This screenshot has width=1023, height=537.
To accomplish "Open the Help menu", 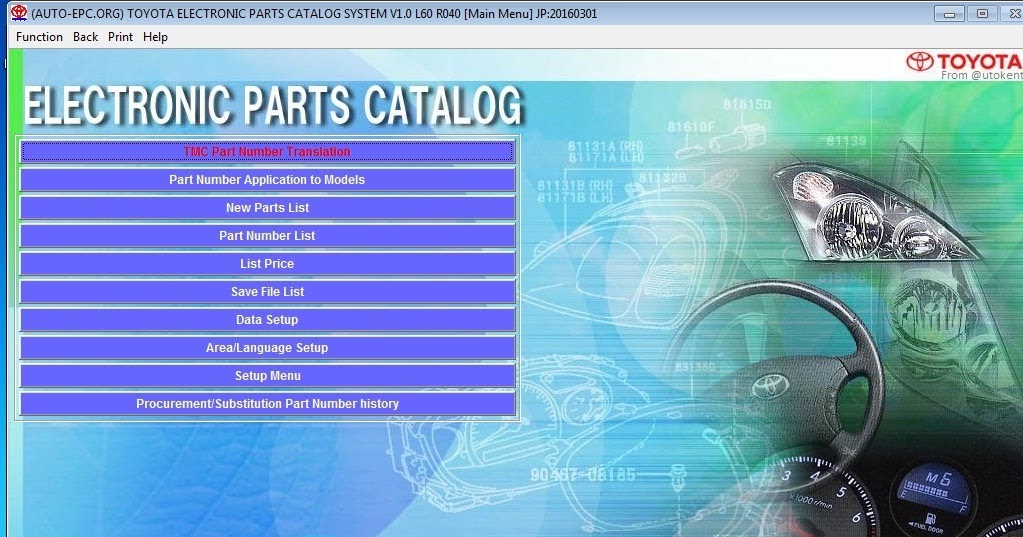I will pos(155,37).
